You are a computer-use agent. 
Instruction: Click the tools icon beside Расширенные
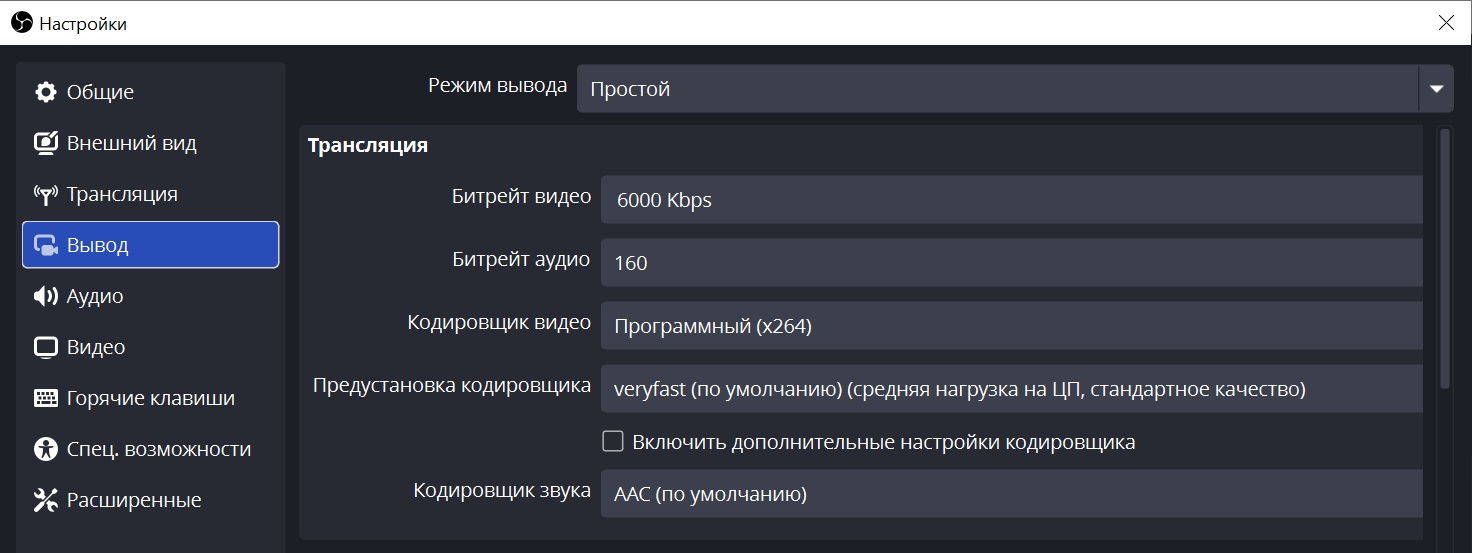tap(46, 500)
